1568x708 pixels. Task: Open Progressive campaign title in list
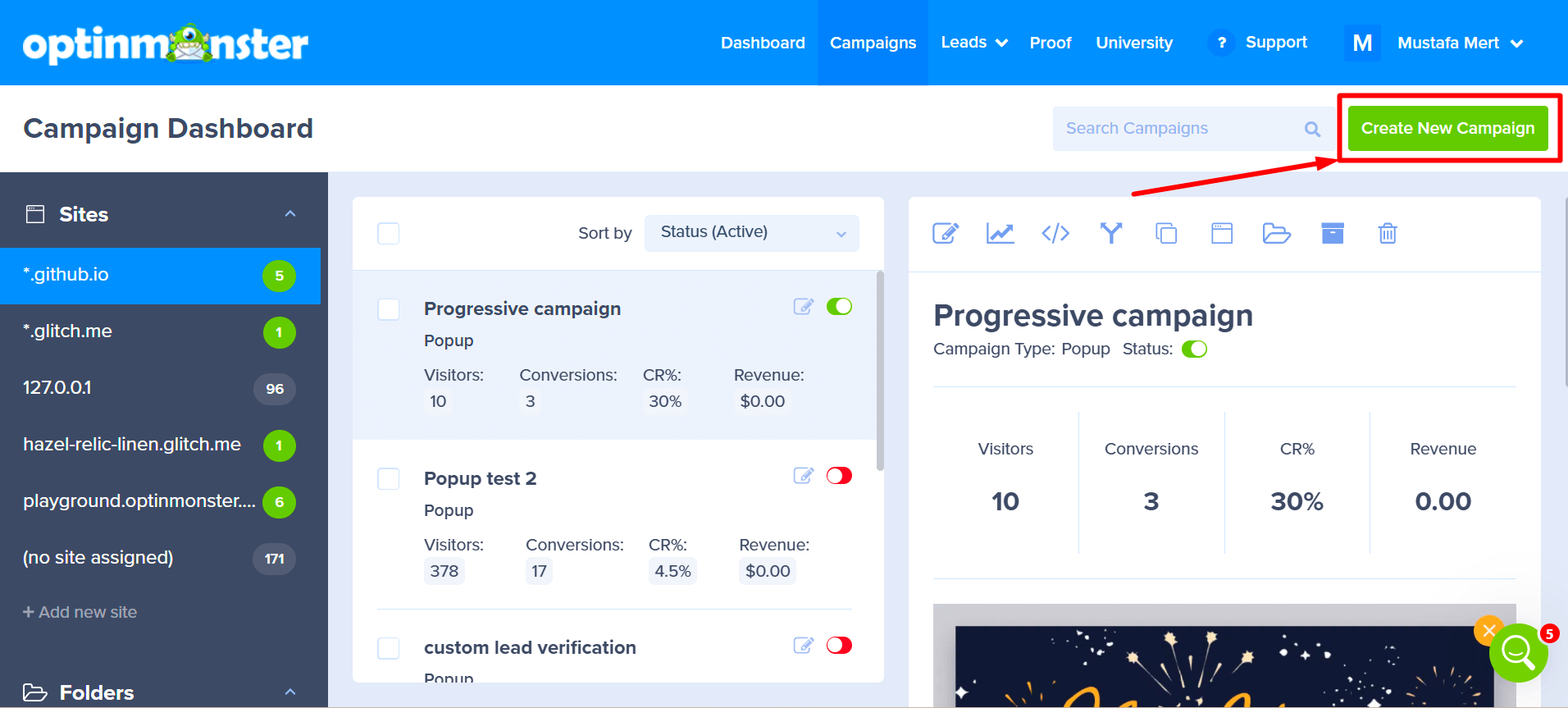pyautogui.click(x=522, y=309)
